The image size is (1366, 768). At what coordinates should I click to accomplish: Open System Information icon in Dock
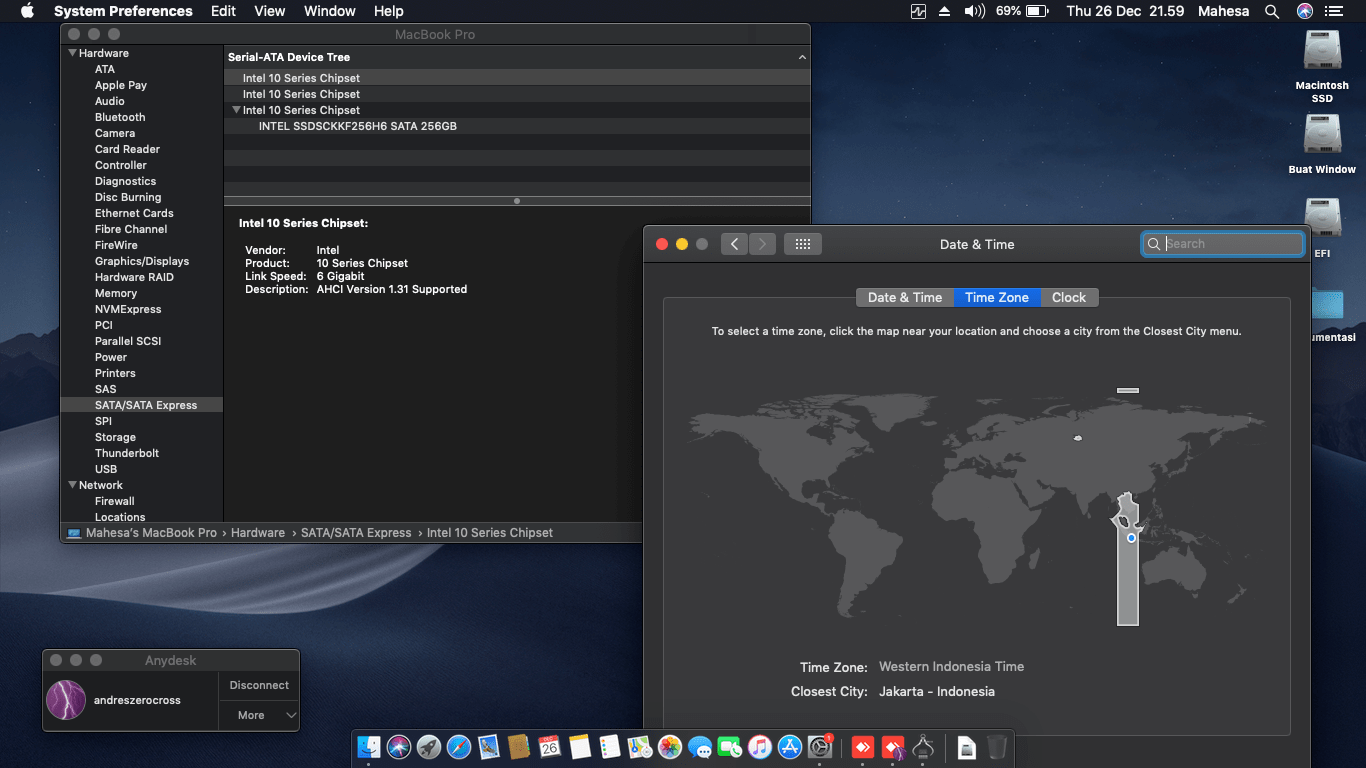(923, 747)
